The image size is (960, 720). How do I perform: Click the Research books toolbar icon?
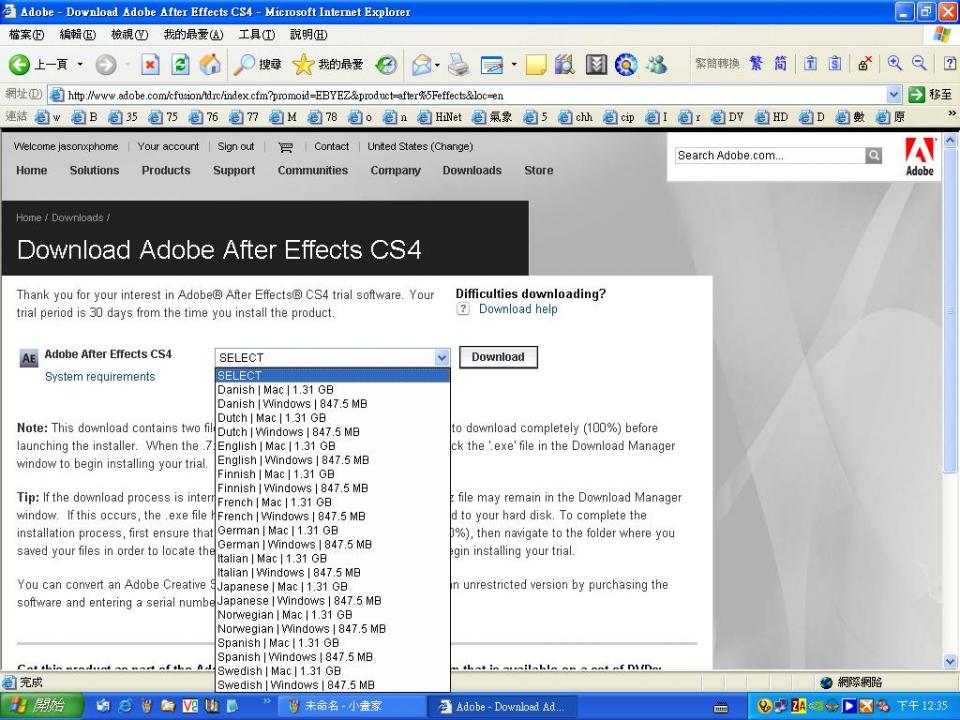(x=564, y=64)
